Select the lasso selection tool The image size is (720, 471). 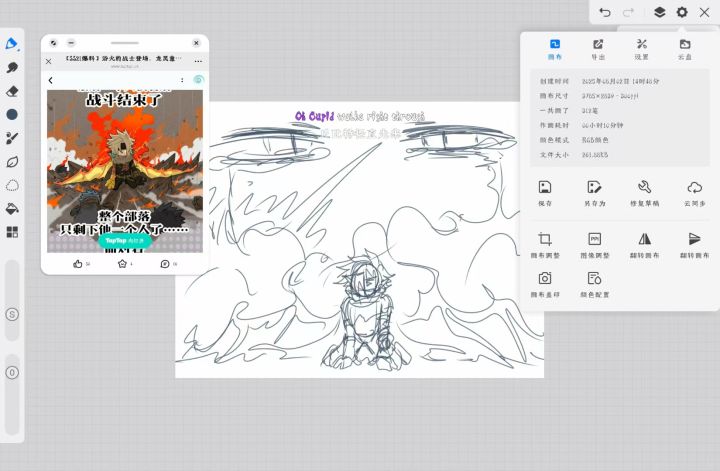(x=12, y=185)
